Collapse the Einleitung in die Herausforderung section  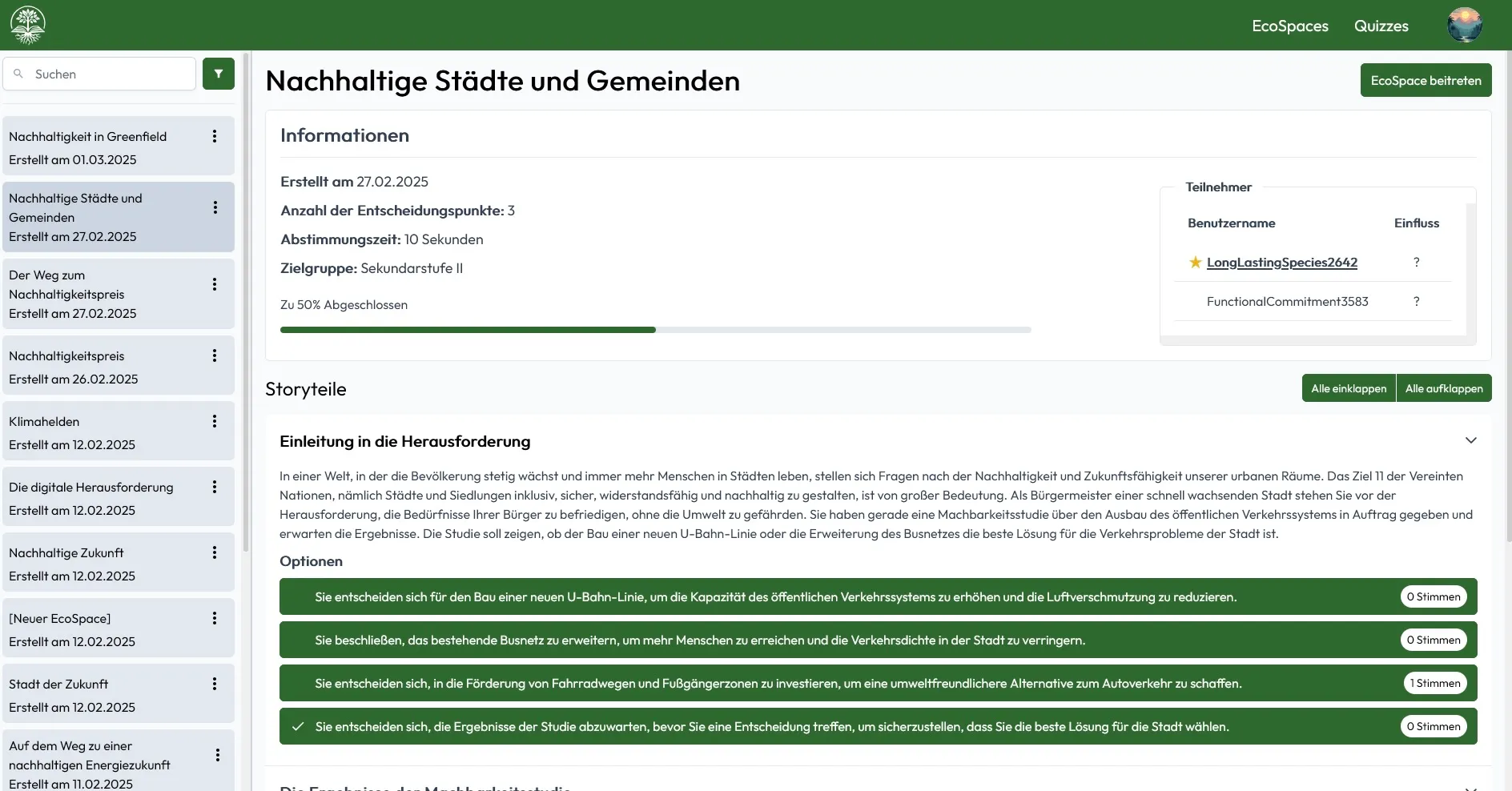pyautogui.click(x=1470, y=440)
